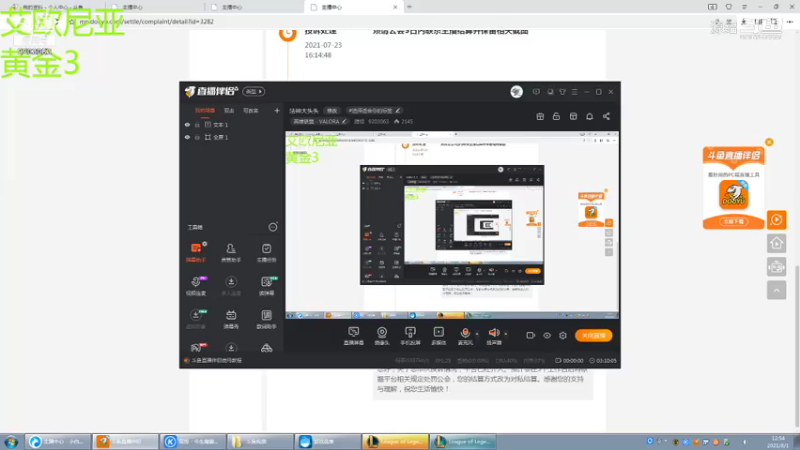Click the mode pill next to 直播伴侣 logo
800x450 pixels.
pyautogui.click(x=254, y=92)
